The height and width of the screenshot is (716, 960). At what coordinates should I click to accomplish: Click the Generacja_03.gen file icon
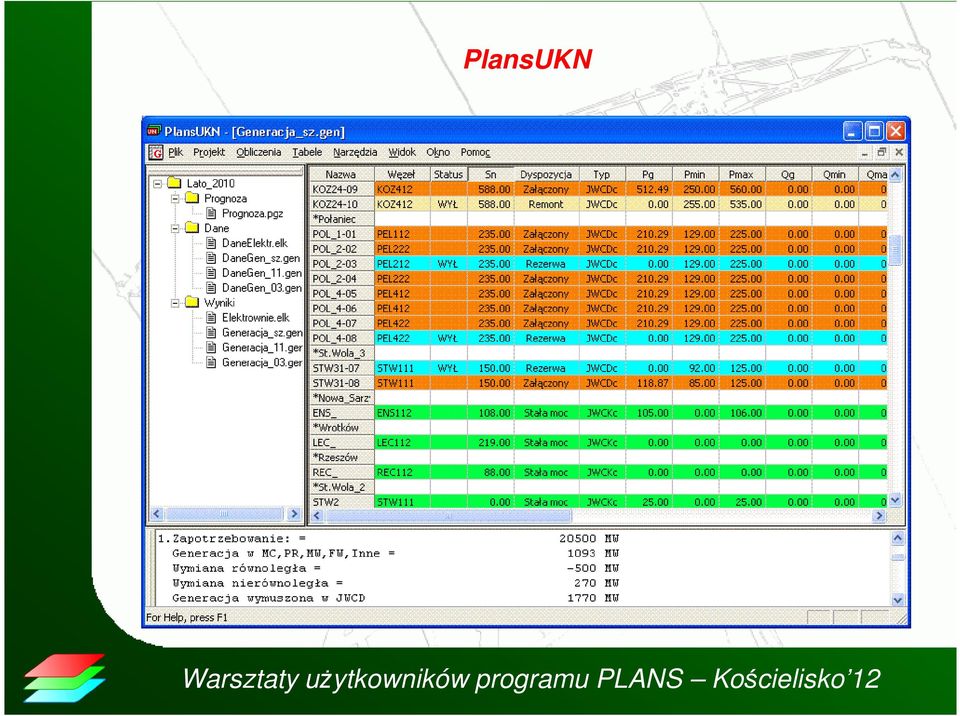point(211,362)
